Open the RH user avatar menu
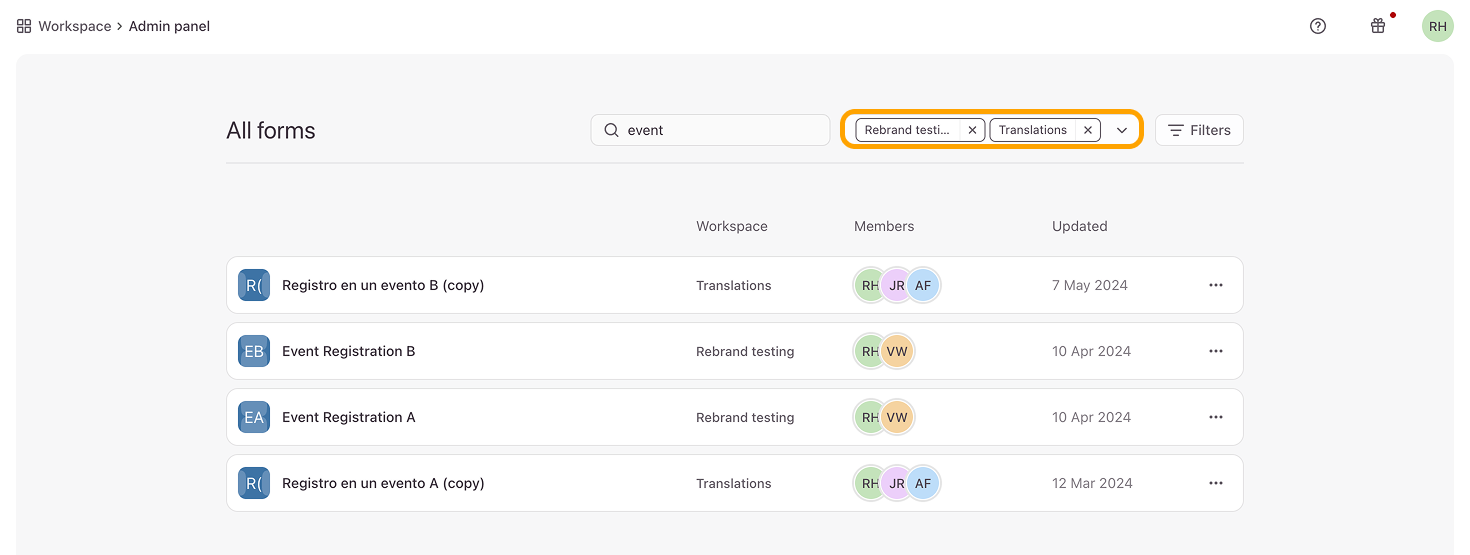 click(x=1438, y=26)
